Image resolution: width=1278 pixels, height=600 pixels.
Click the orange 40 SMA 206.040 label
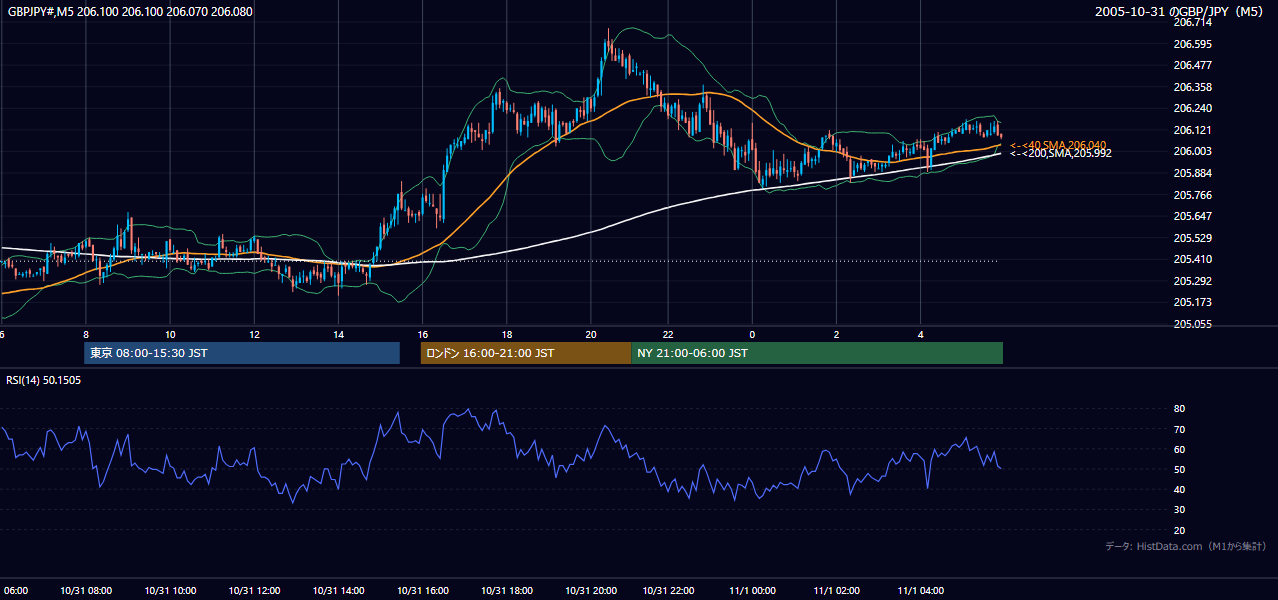point(1058,145)
